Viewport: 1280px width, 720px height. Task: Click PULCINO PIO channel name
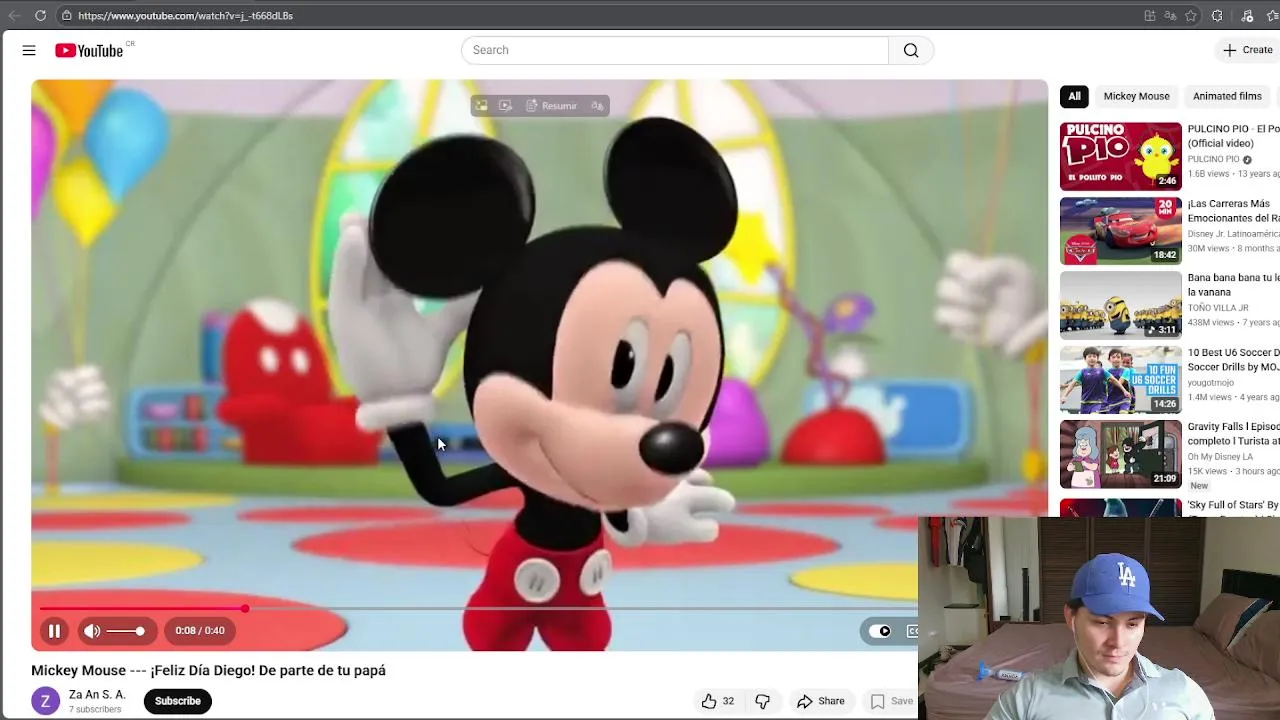1213,159
